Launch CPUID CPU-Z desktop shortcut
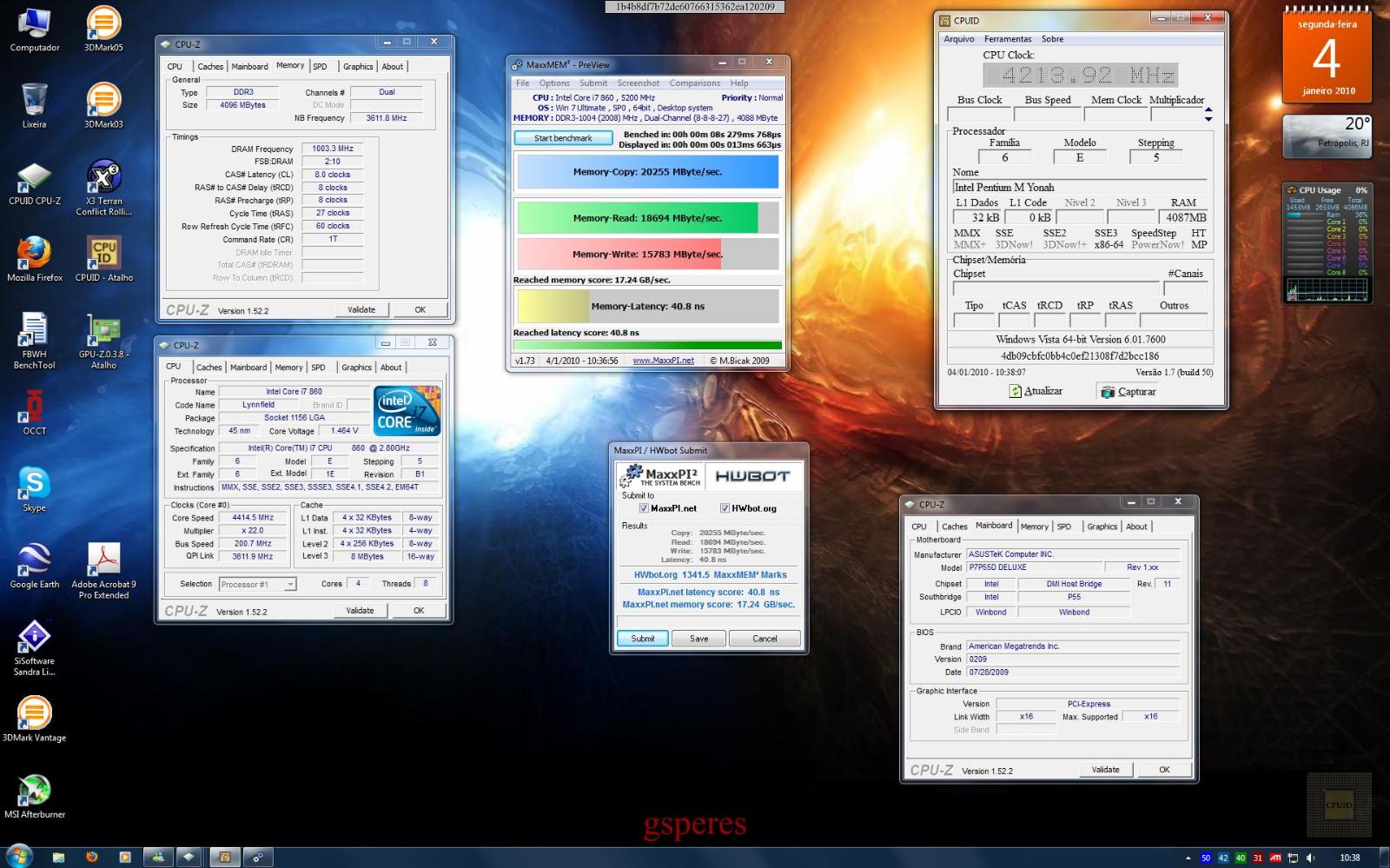The height and width of the screenshot is (868, 1390). (x=35, y=183)
